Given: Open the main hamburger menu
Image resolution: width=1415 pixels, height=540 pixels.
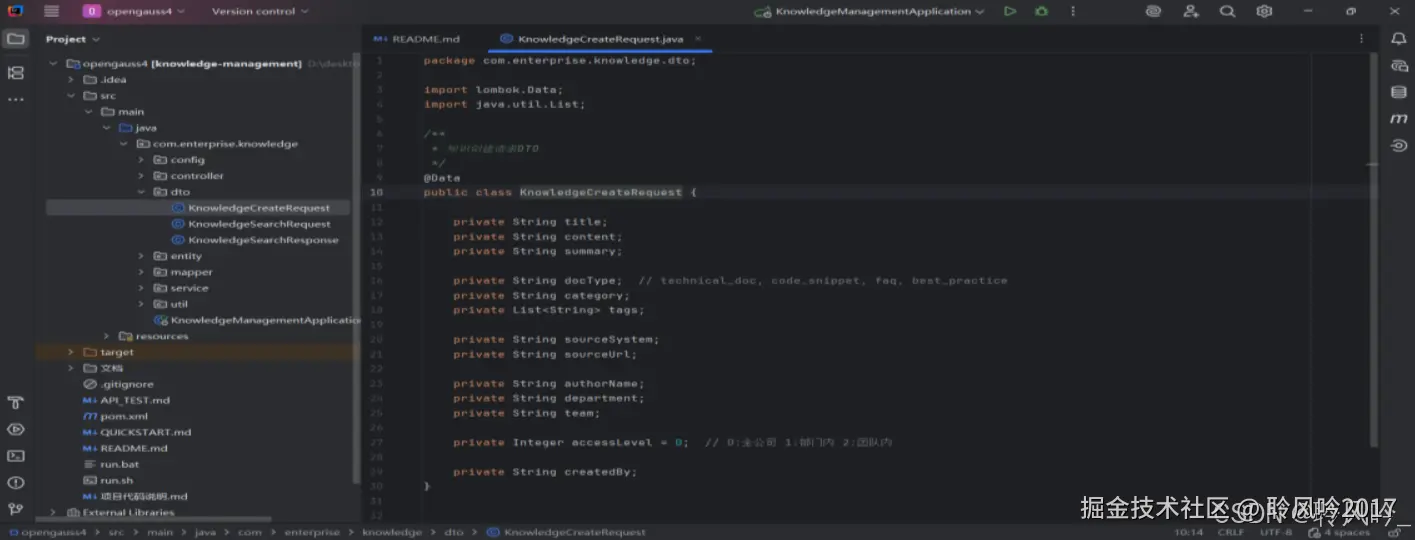Looking at the screenshot, I should (51, 11).
